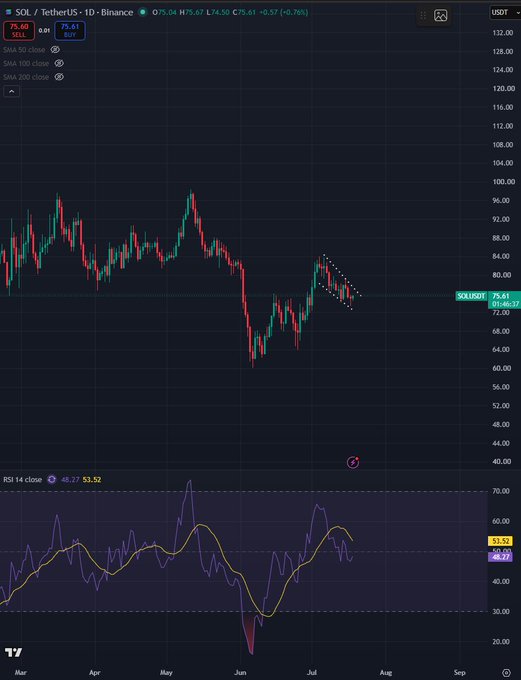The width and height of the screenshot is (521, 680).
Task: Click the RSI value 48.27 in legend
Action: tap(70, 480)
